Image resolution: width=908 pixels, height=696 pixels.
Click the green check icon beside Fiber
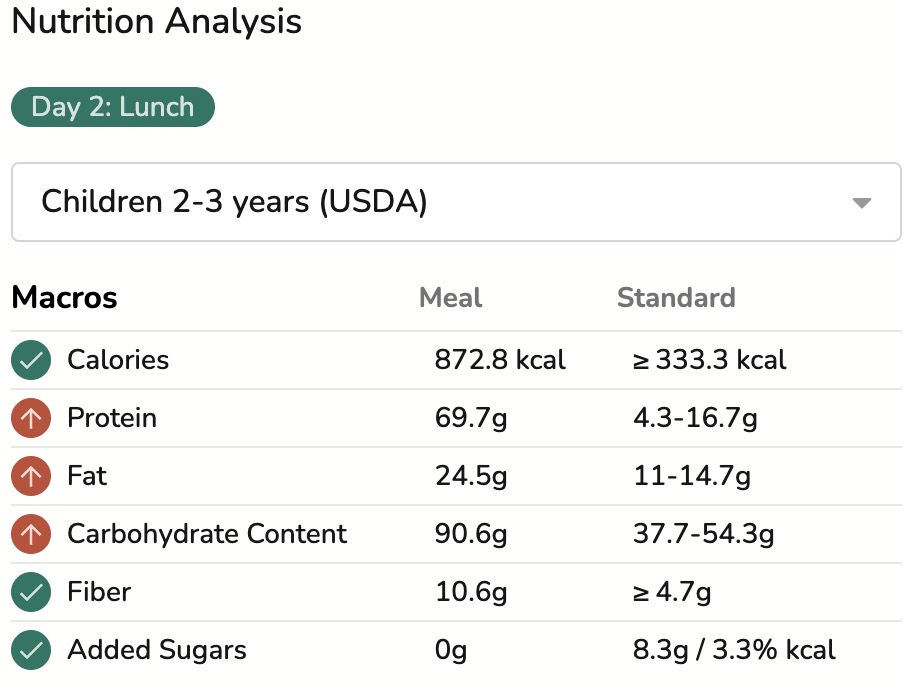[x=31, y=592]
